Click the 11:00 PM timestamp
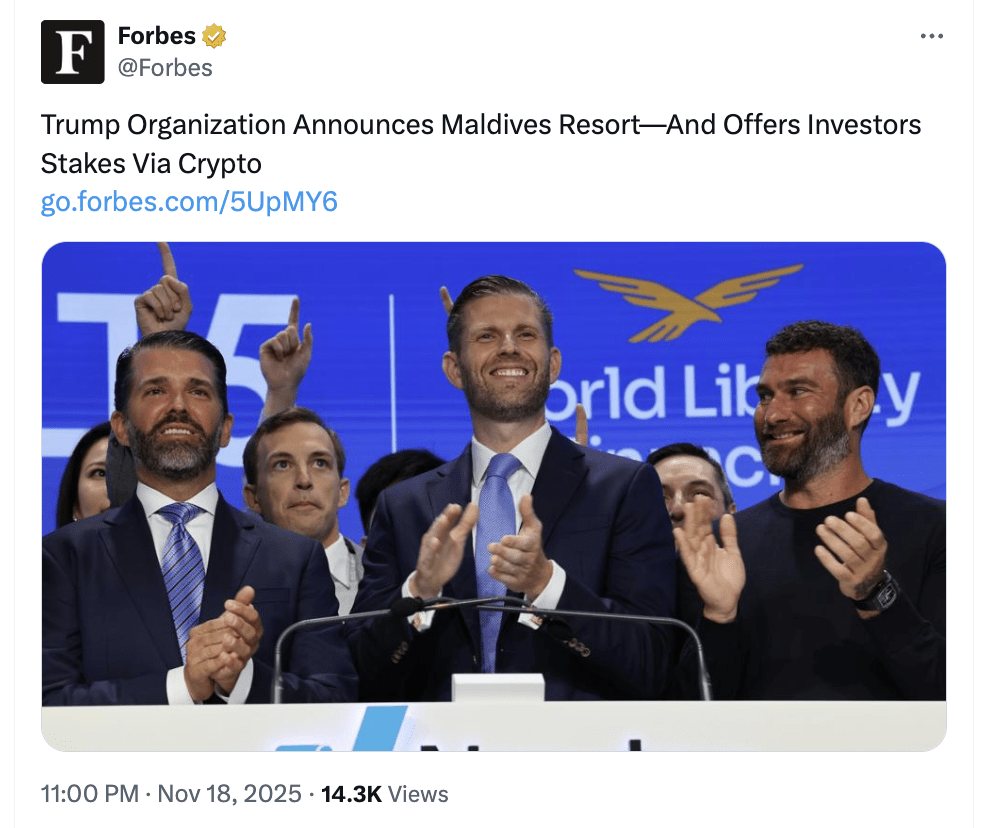Viewport: 984px width, 828px height. tap(89, 794)
